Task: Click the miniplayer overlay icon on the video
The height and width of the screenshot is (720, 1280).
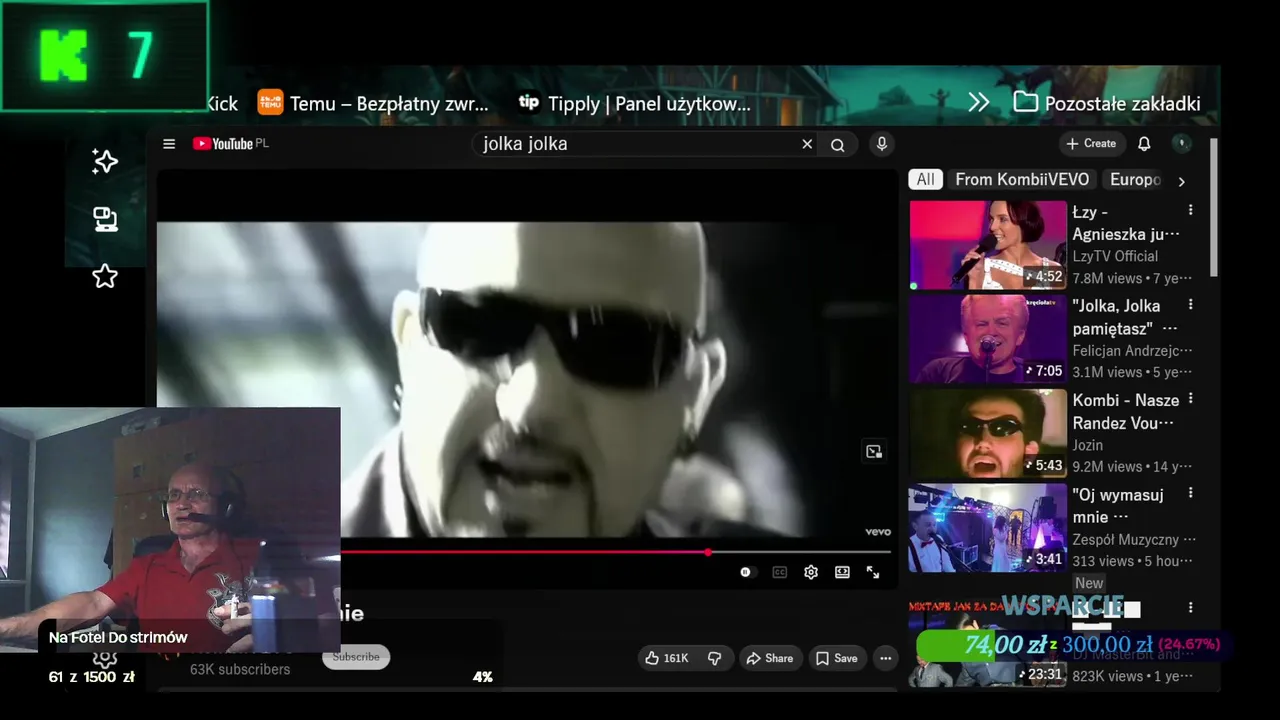Action: [x=874, y=452]
